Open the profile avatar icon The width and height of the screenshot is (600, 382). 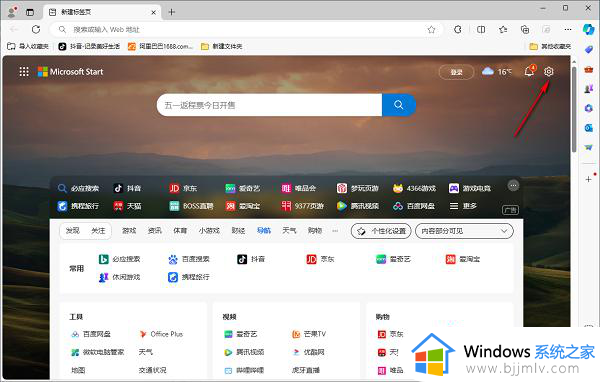(13, 12)
